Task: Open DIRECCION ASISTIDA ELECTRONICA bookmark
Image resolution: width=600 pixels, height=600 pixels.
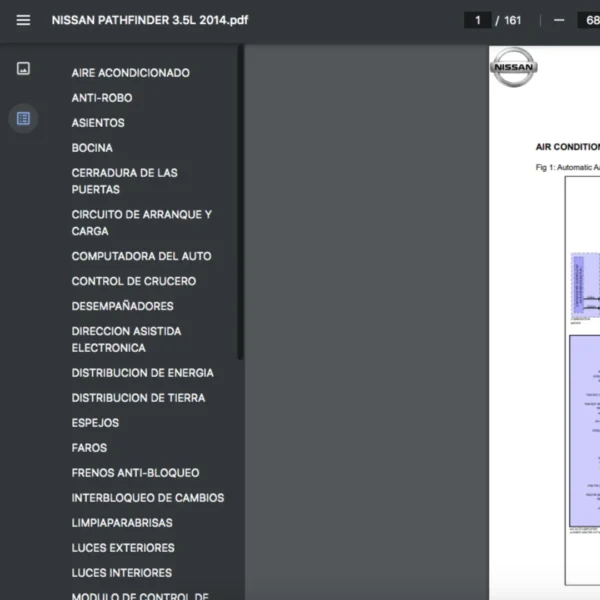Action: [126, 339]
